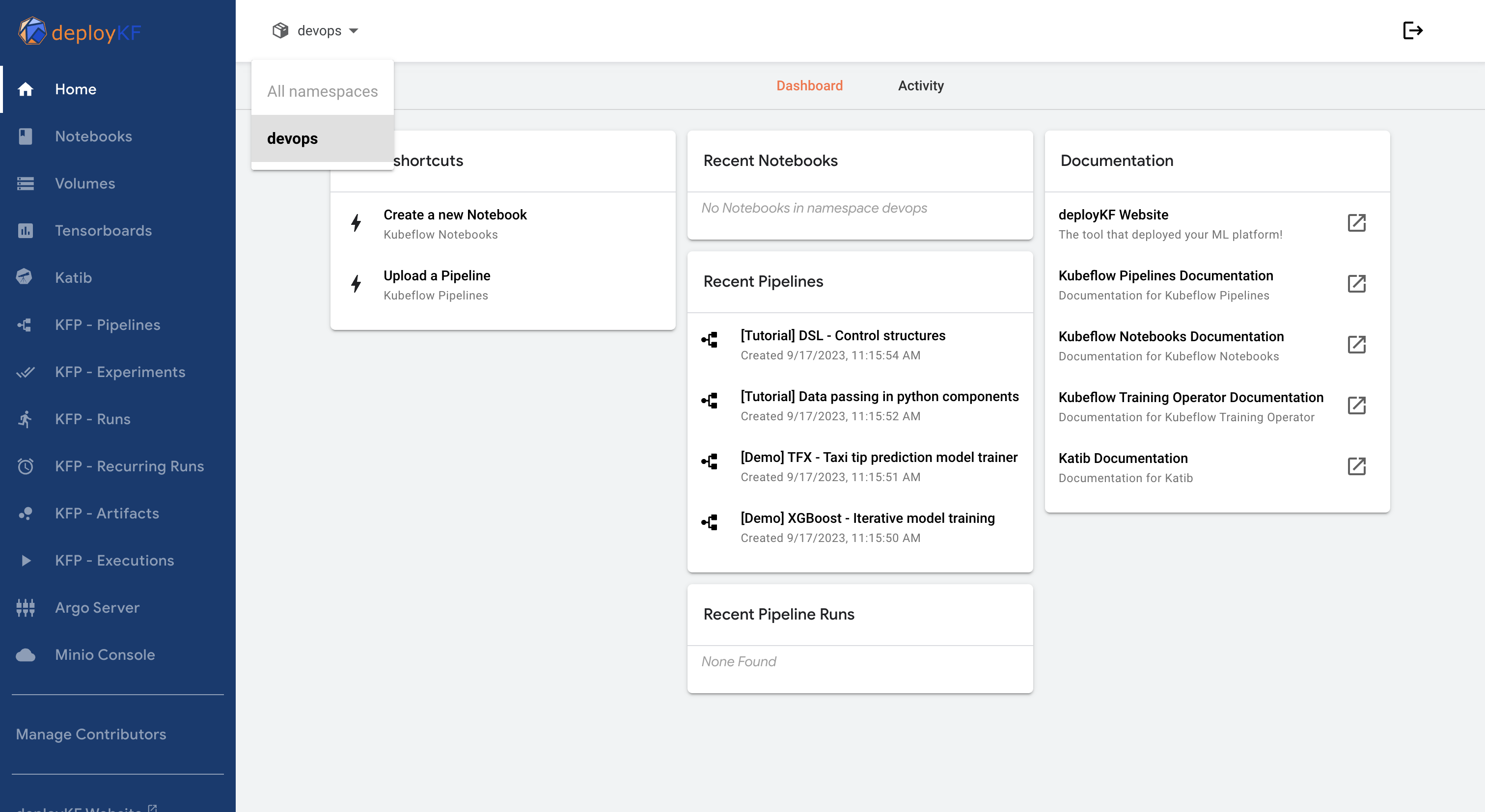Click the deployKF logo

tap(80, 32)
